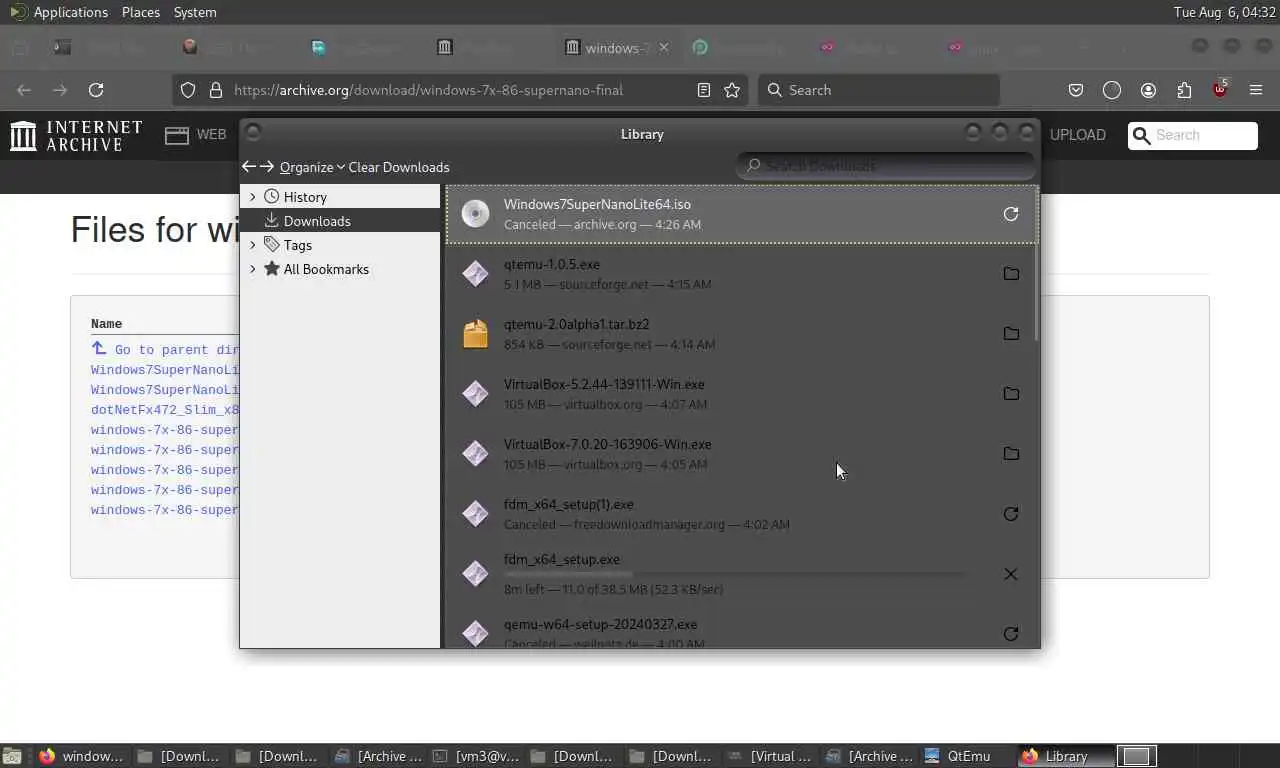Open uBlock Origin extension icon
The image size is (1280, 768).
[1220, 89]
